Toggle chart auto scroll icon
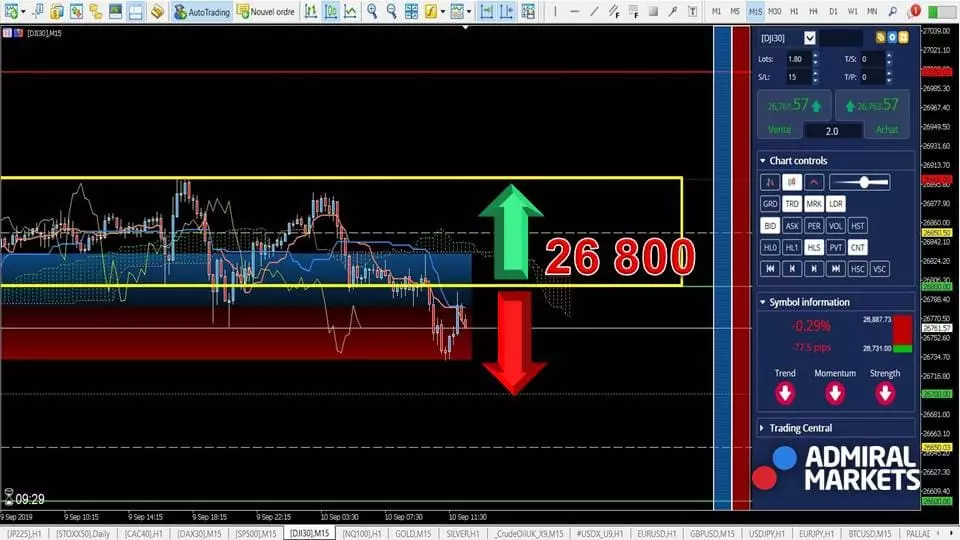This screenshot has width=960, height=540. (x=487, y=11)
